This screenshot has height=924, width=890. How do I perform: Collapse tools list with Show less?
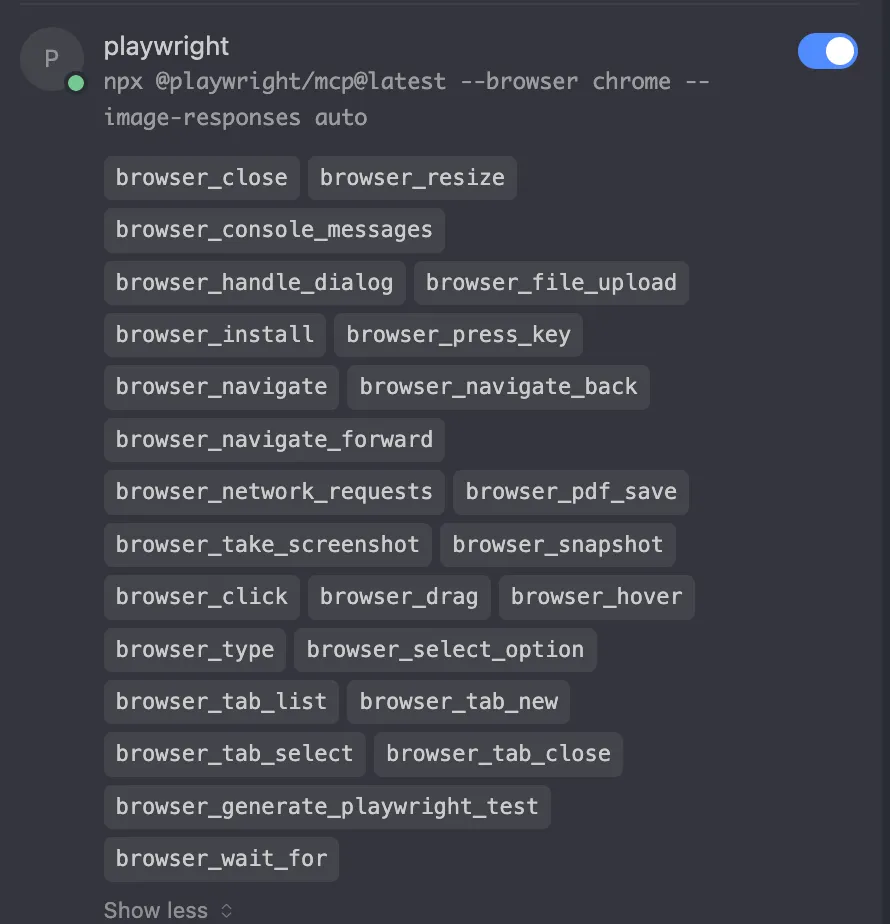(156, 910)
